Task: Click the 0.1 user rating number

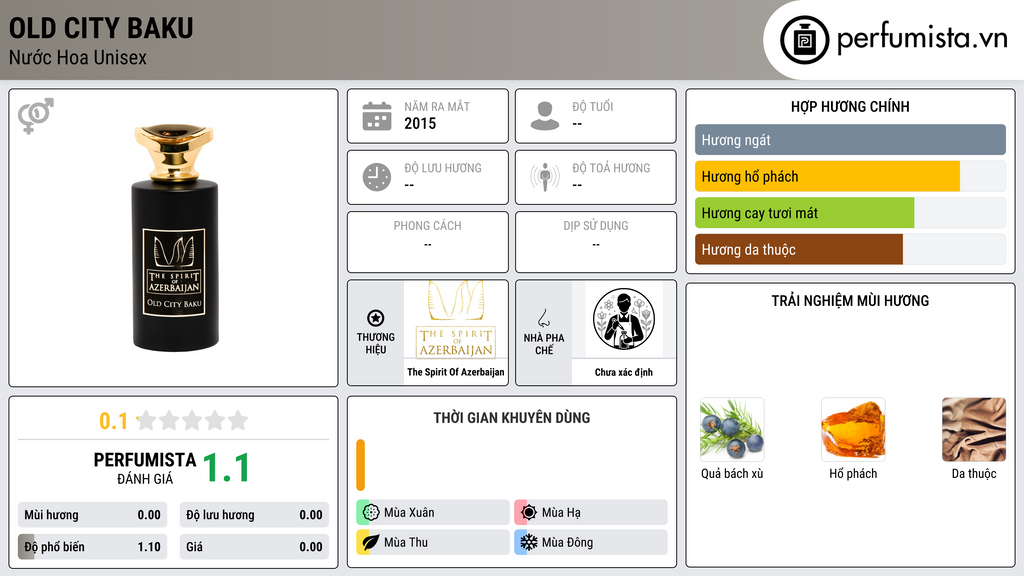Action: 114,421
